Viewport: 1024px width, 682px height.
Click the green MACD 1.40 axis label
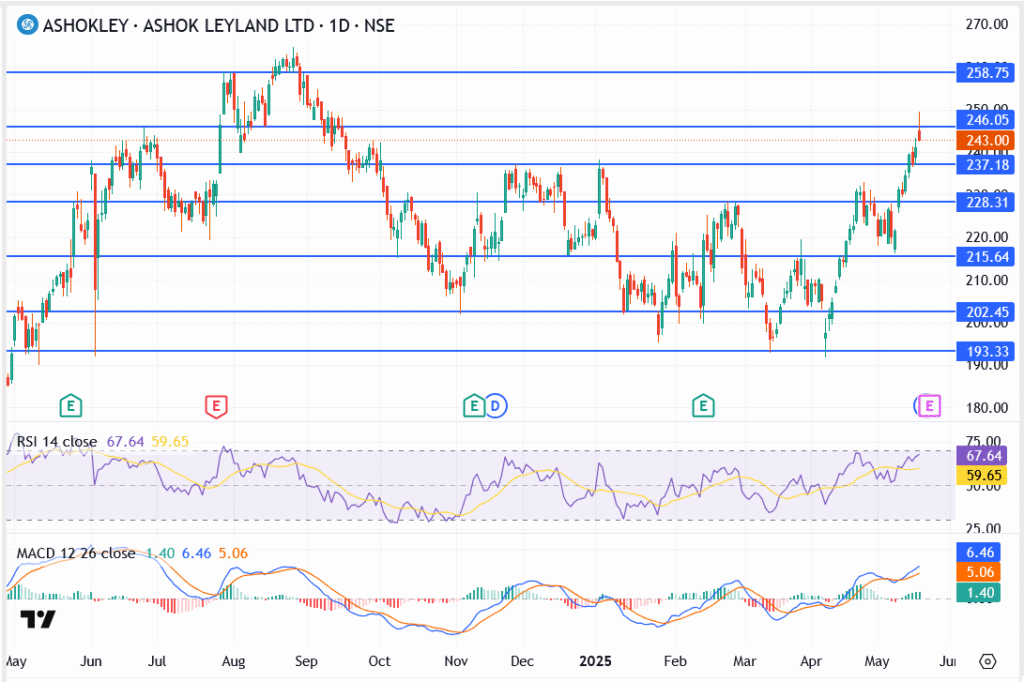(x=981, y=594)
